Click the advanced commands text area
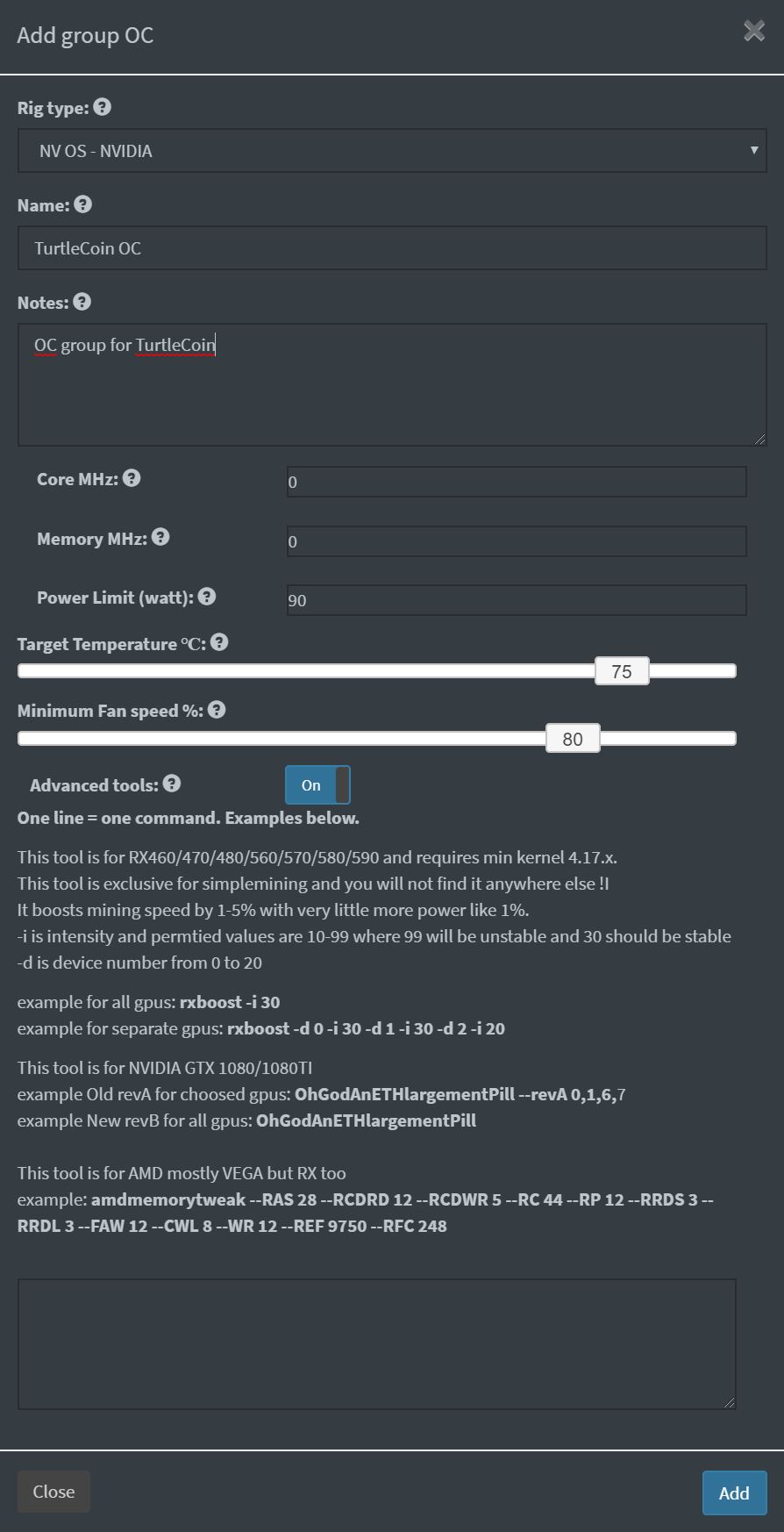Image resolution: width=784 pixels, height=1532 pixels. pos(376,1343)
